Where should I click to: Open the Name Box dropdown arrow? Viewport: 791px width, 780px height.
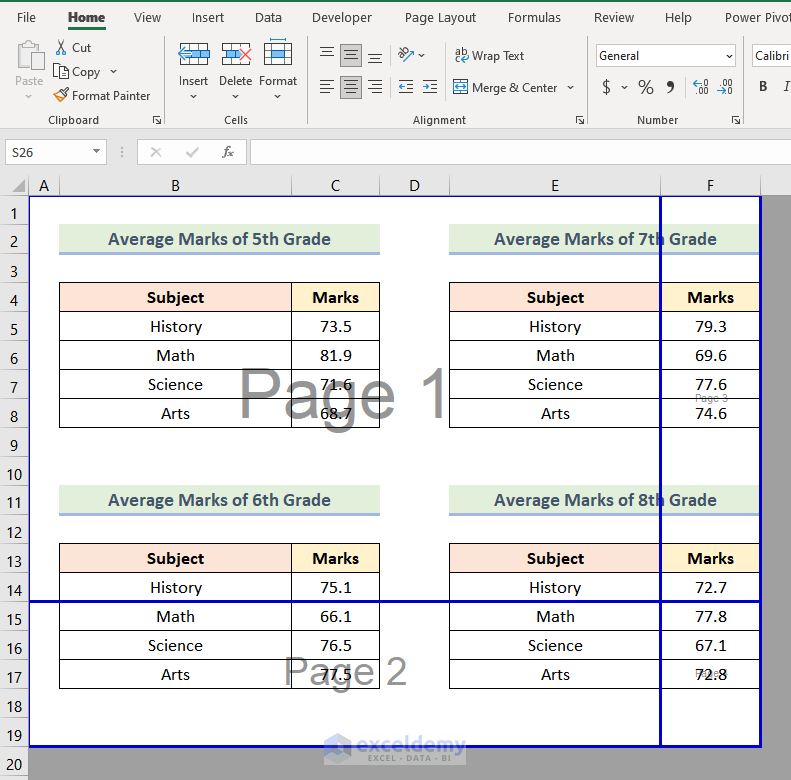click(97, 152)
